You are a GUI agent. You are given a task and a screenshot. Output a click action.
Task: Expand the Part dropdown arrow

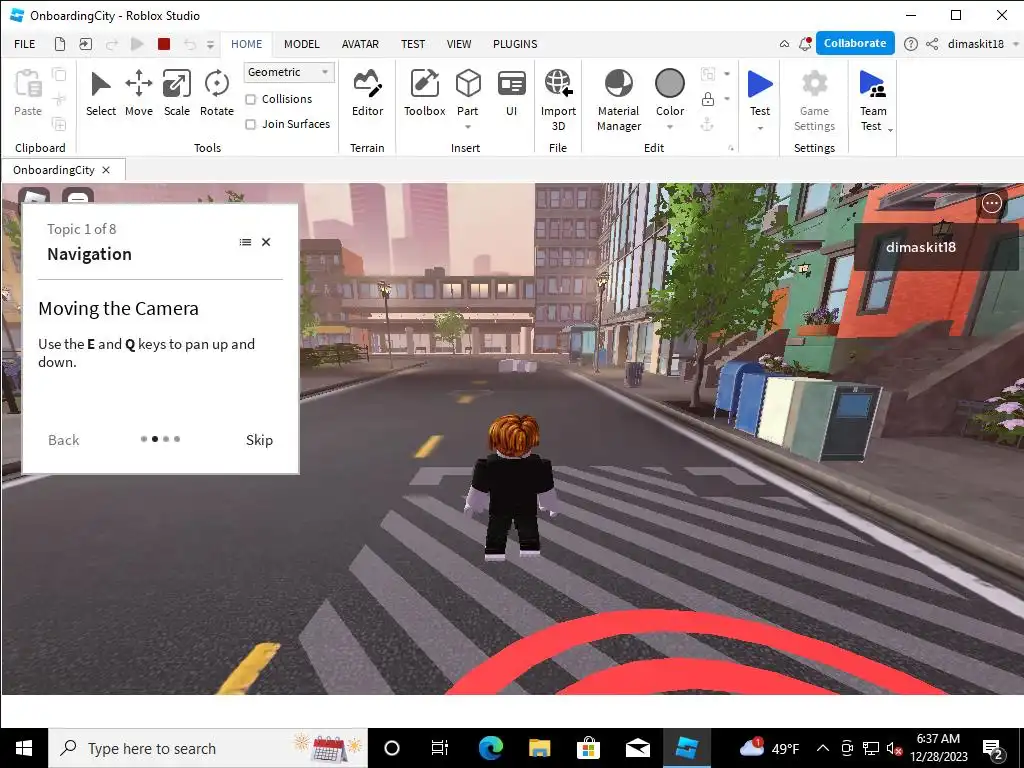(468, 127)
